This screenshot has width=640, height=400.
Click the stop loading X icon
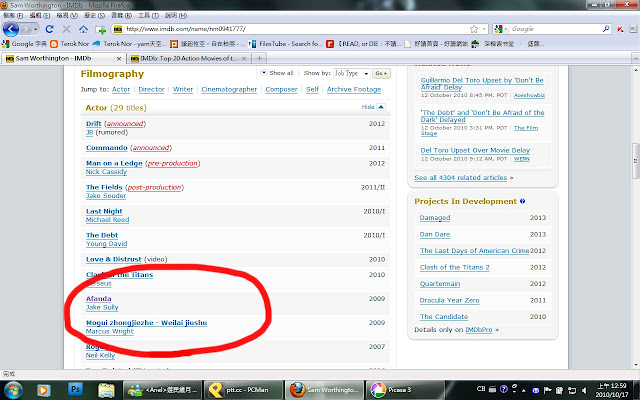point(66,29)
